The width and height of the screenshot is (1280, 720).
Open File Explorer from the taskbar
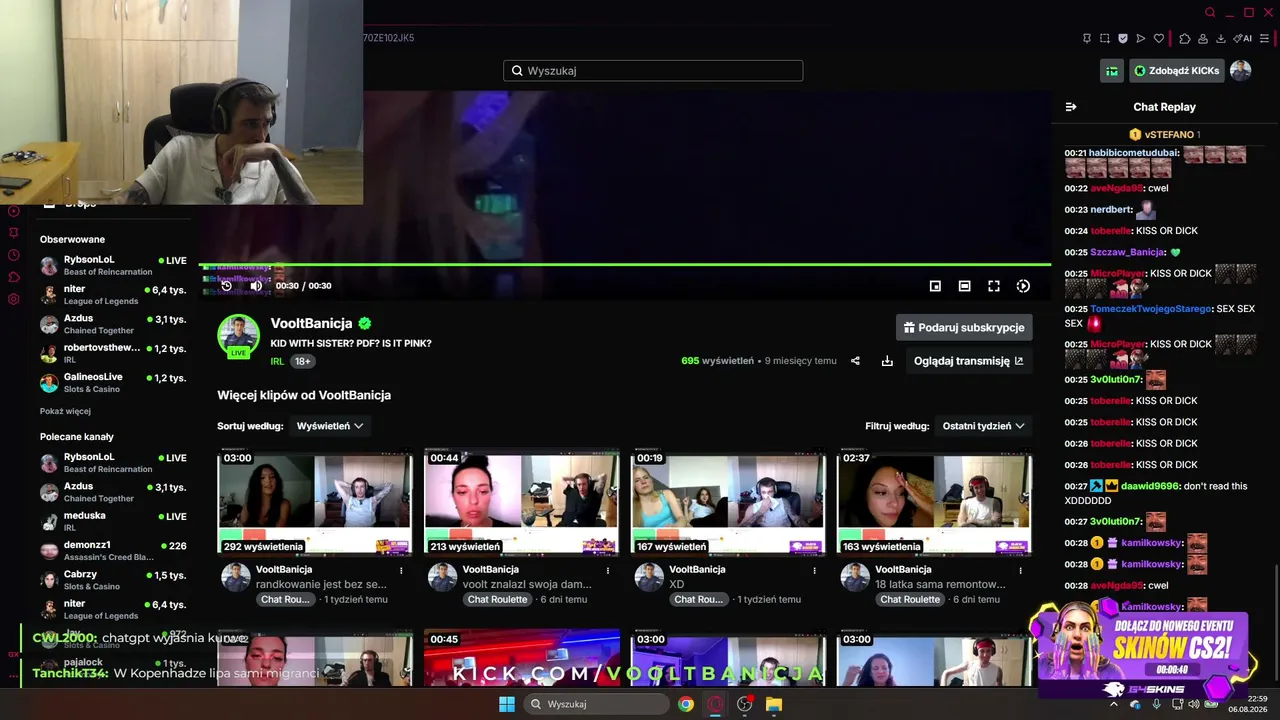(x=774, y=704)
